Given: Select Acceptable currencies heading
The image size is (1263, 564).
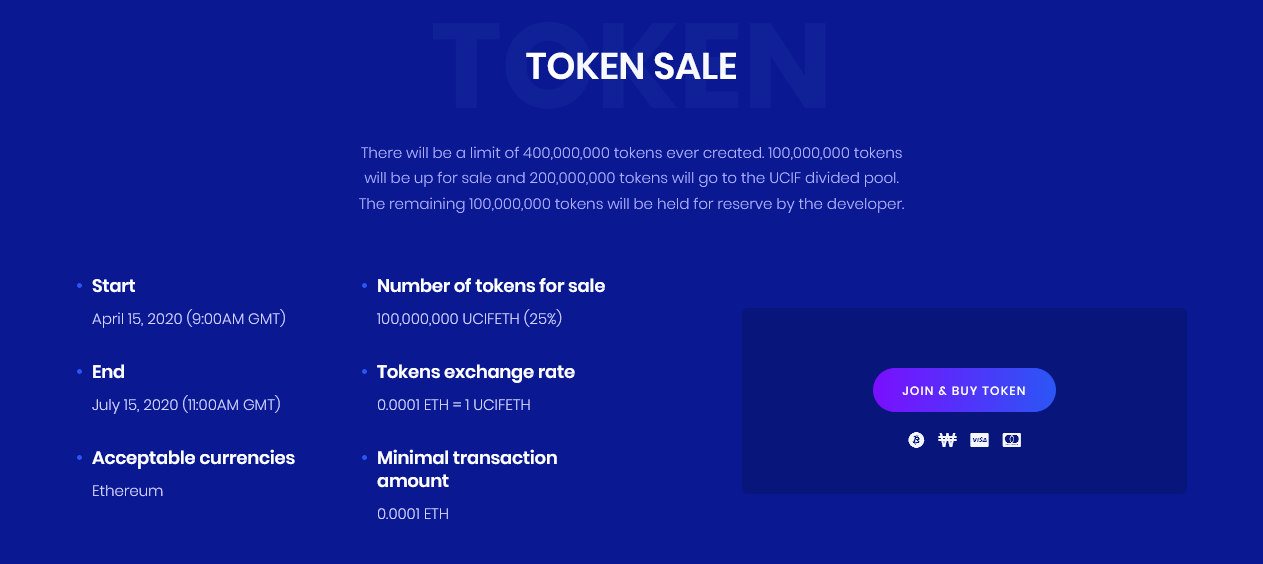Looking at the screenshot, I should point(193,458).
